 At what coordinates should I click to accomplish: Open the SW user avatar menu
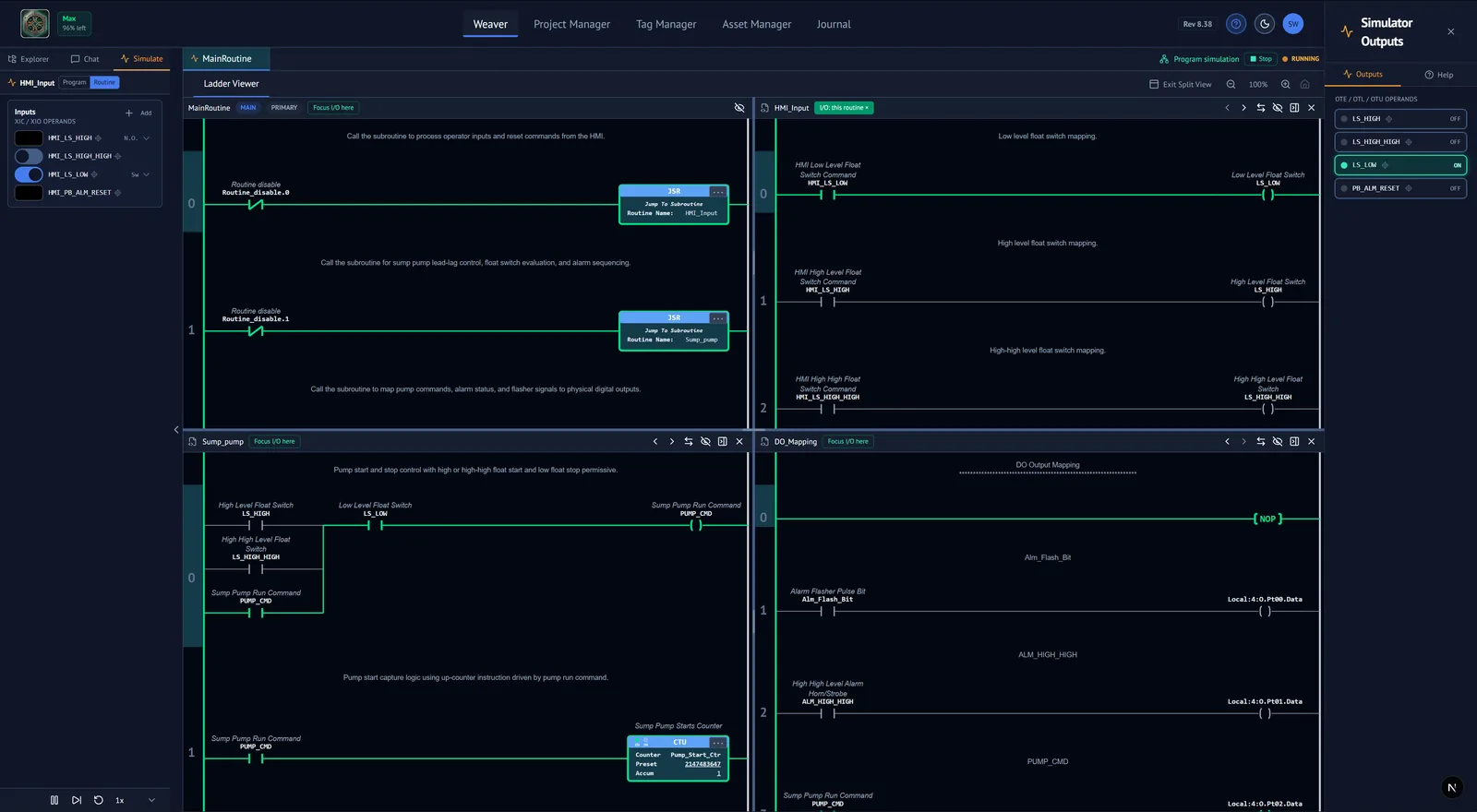point(1293,24)
